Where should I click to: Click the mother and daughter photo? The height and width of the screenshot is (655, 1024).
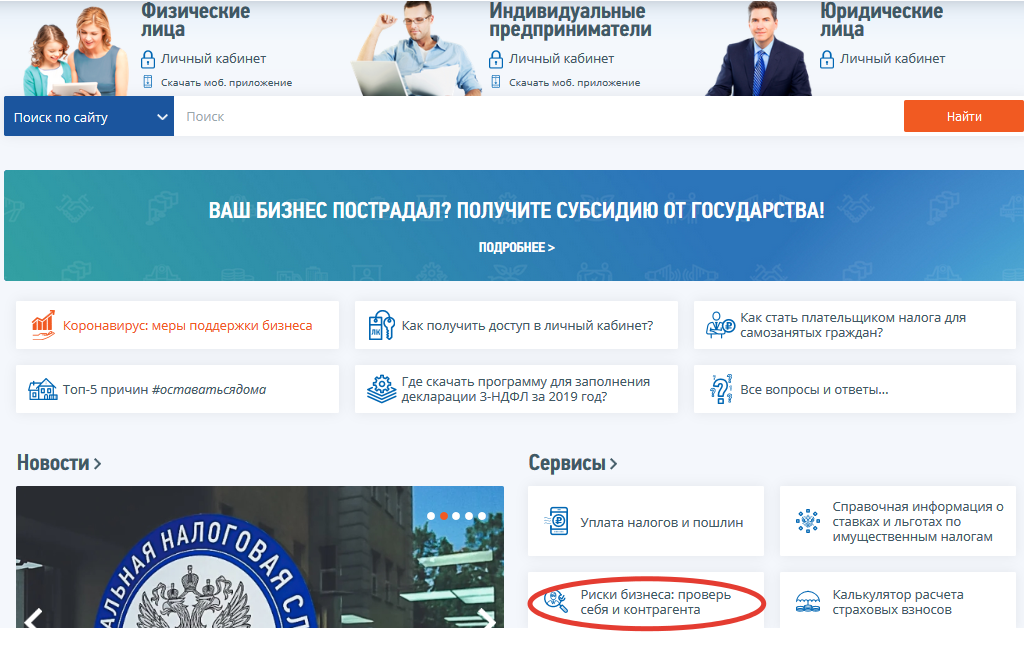(x=75, y=51)
